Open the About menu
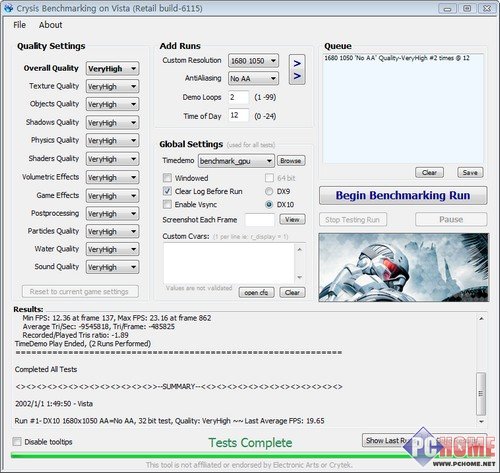This screenshot has height=473, width=500. coord(50,25)
